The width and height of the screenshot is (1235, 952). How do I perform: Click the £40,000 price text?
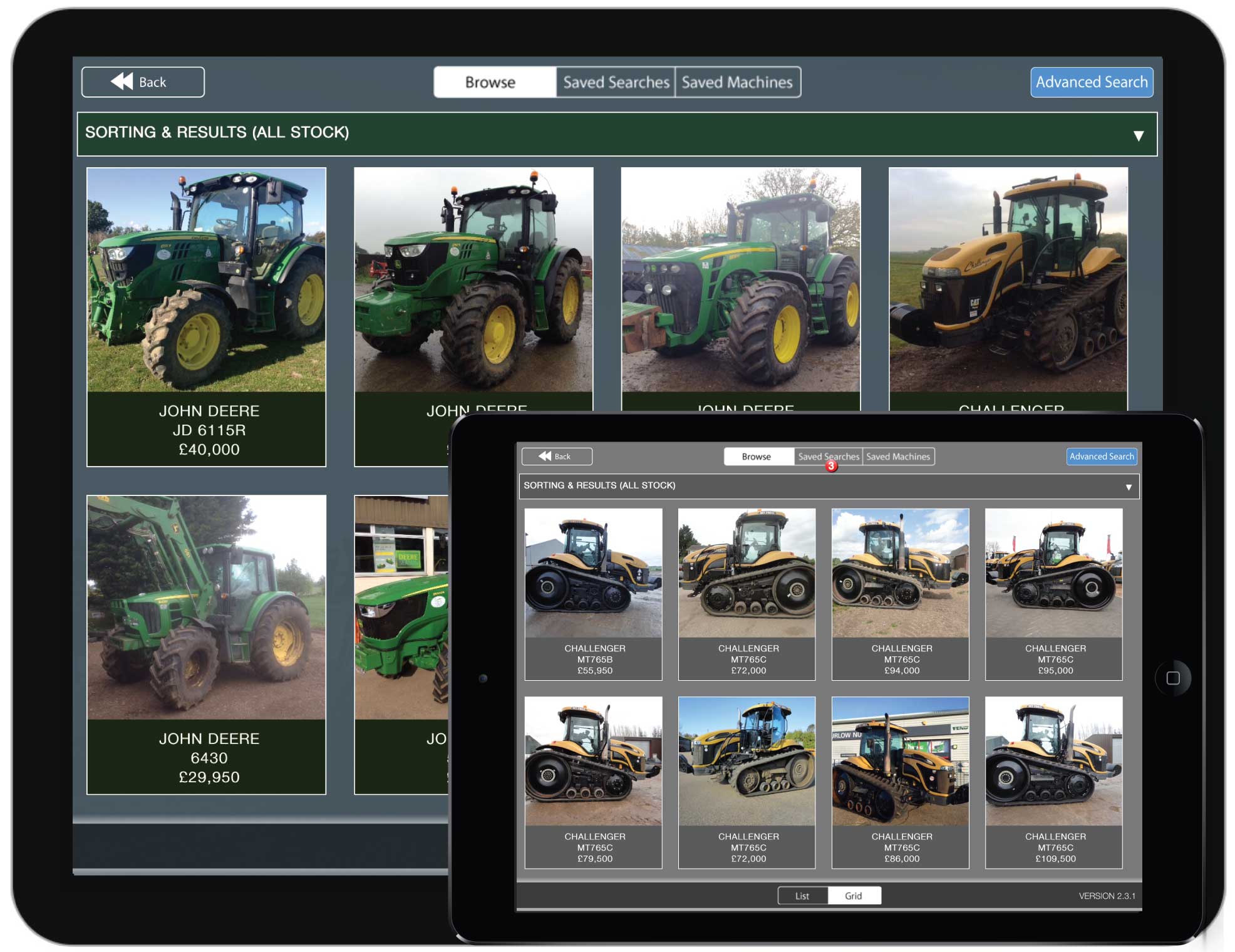pos(209,450)
